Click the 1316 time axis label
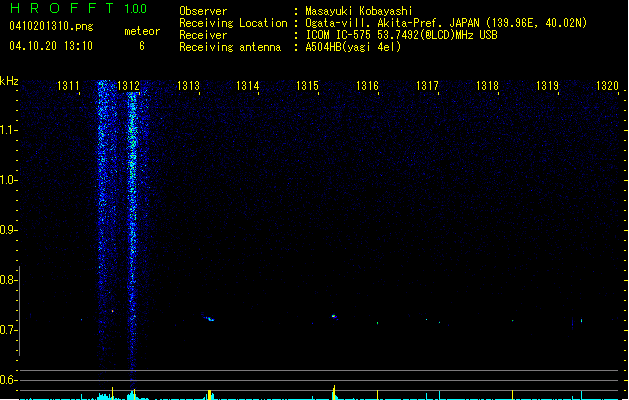This screenshot has height=400, width=629. [367, 85]
